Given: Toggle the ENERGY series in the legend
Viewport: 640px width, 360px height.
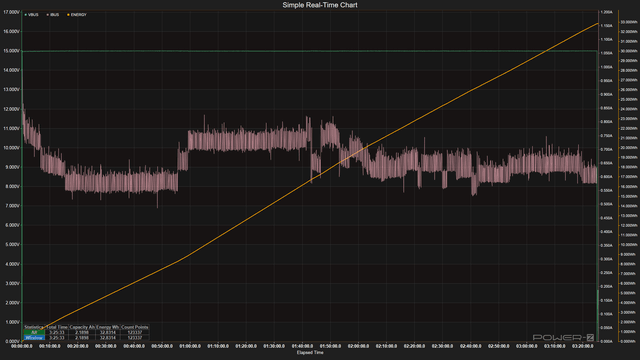Looking at the screenshot, I should (77, 15).
